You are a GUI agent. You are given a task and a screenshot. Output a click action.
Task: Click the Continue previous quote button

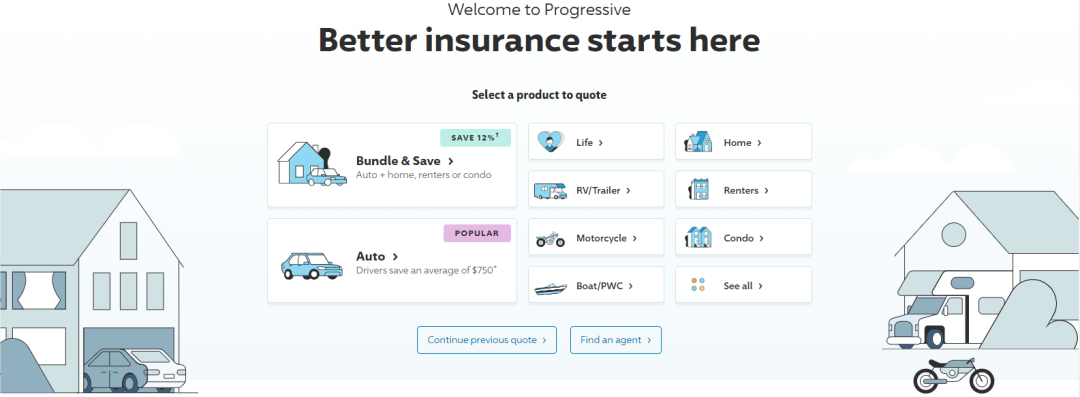pos(486,340)
